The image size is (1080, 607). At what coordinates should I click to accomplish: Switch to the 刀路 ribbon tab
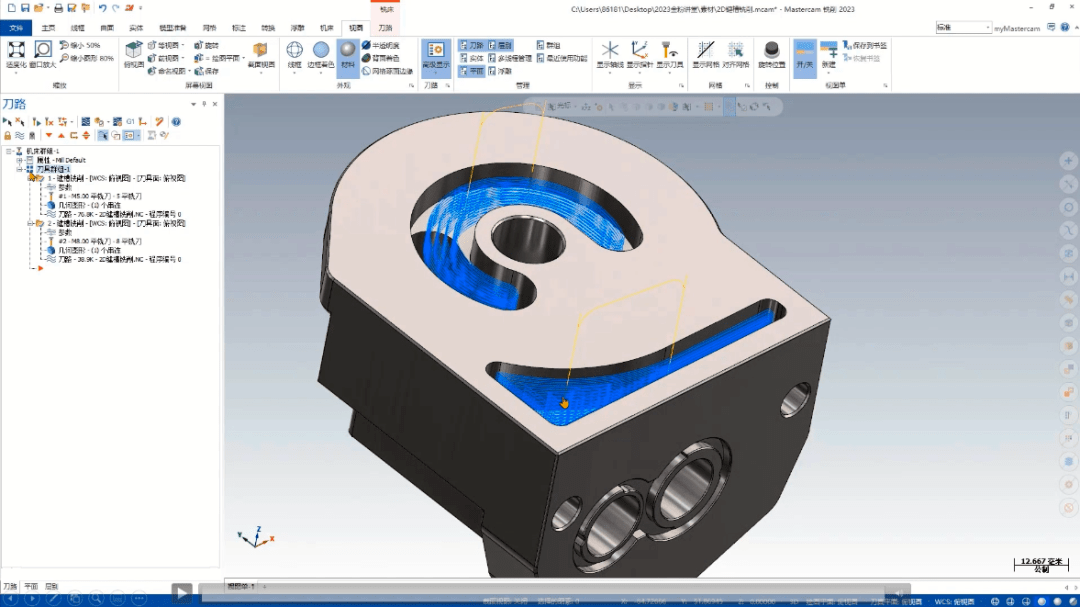click(385, 28)
